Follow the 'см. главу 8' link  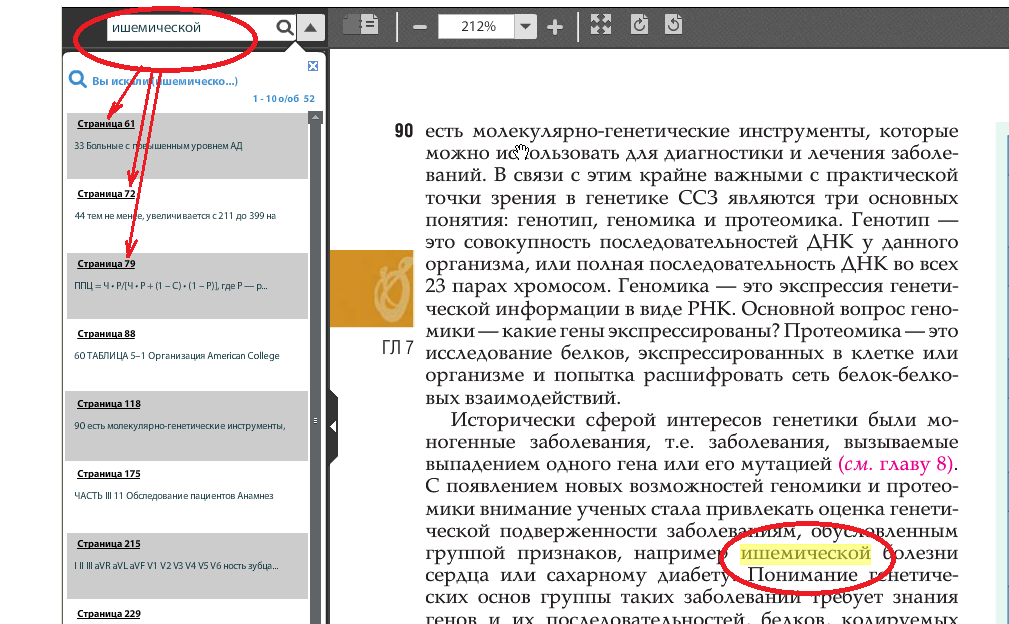896,464
